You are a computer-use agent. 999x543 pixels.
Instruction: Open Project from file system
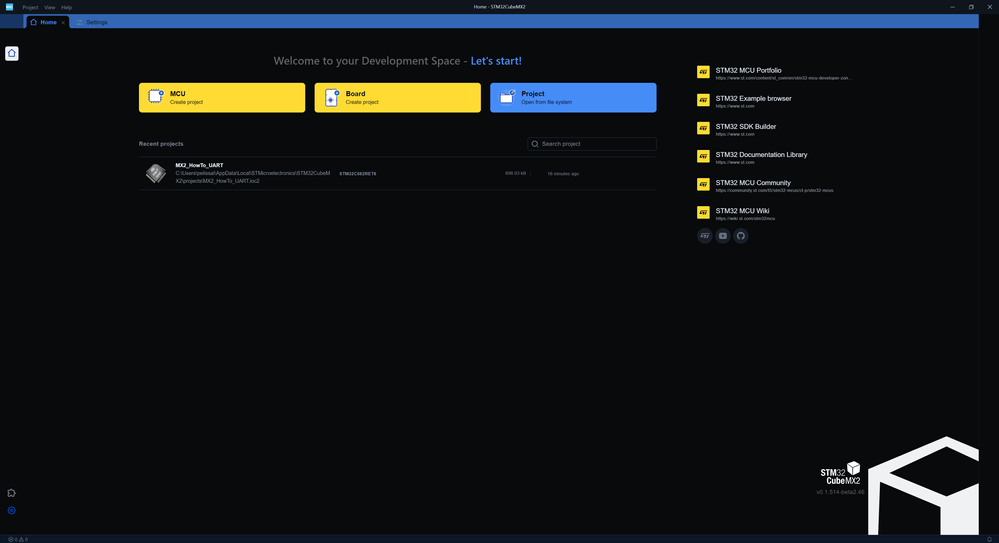tap(573, 98)
